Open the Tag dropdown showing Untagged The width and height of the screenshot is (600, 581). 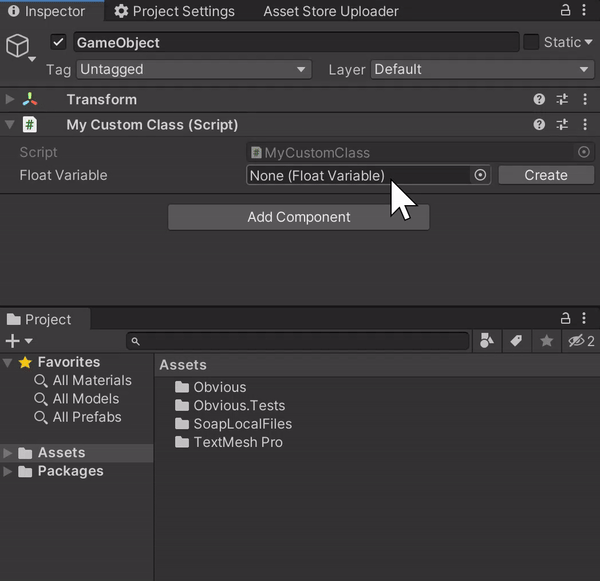tap(193, 69)
